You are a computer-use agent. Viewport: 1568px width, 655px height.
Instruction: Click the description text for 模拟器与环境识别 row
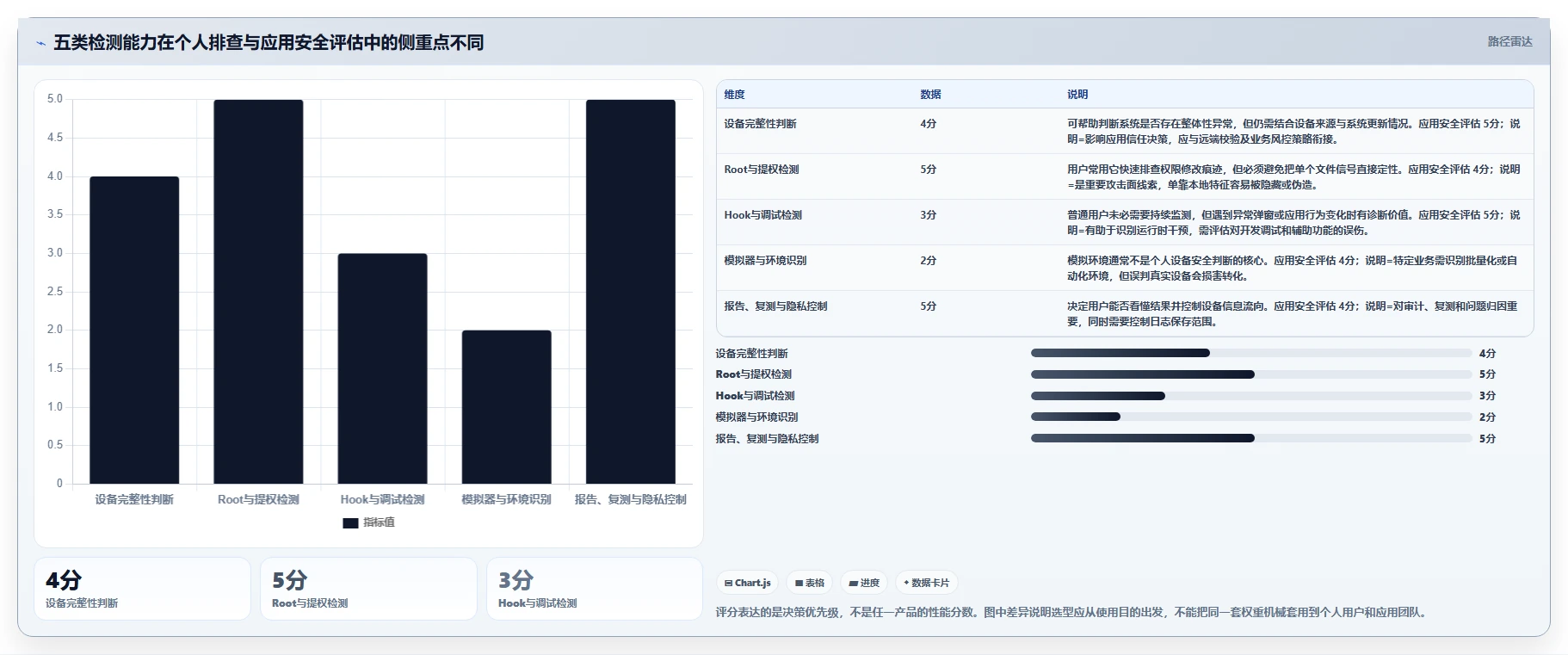pos(1292,269)
